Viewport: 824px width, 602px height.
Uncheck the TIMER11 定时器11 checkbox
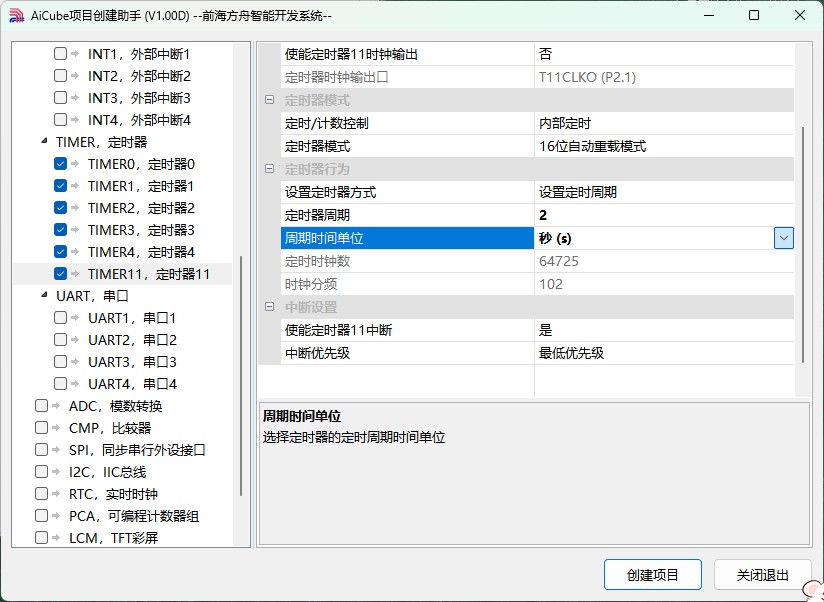pyautogui.click(x=60, y=274)
